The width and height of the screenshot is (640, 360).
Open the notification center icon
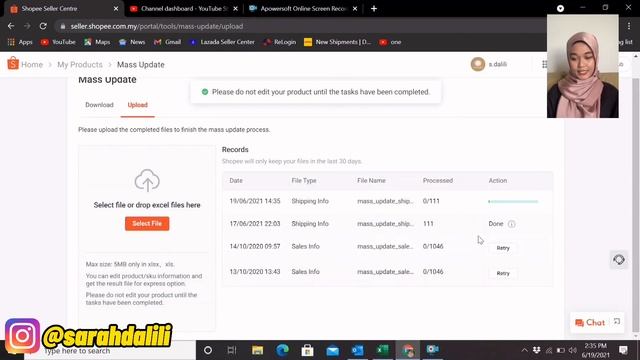(x=623, y=350)
